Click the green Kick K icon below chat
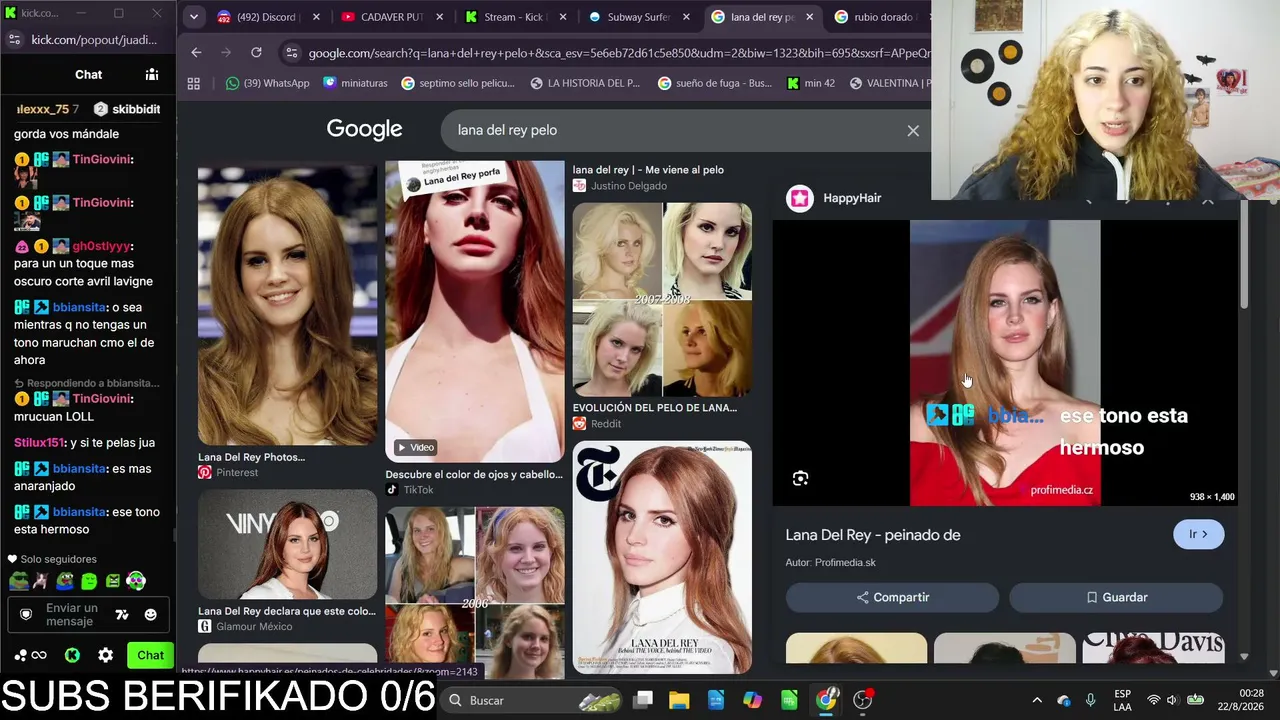 72,656
